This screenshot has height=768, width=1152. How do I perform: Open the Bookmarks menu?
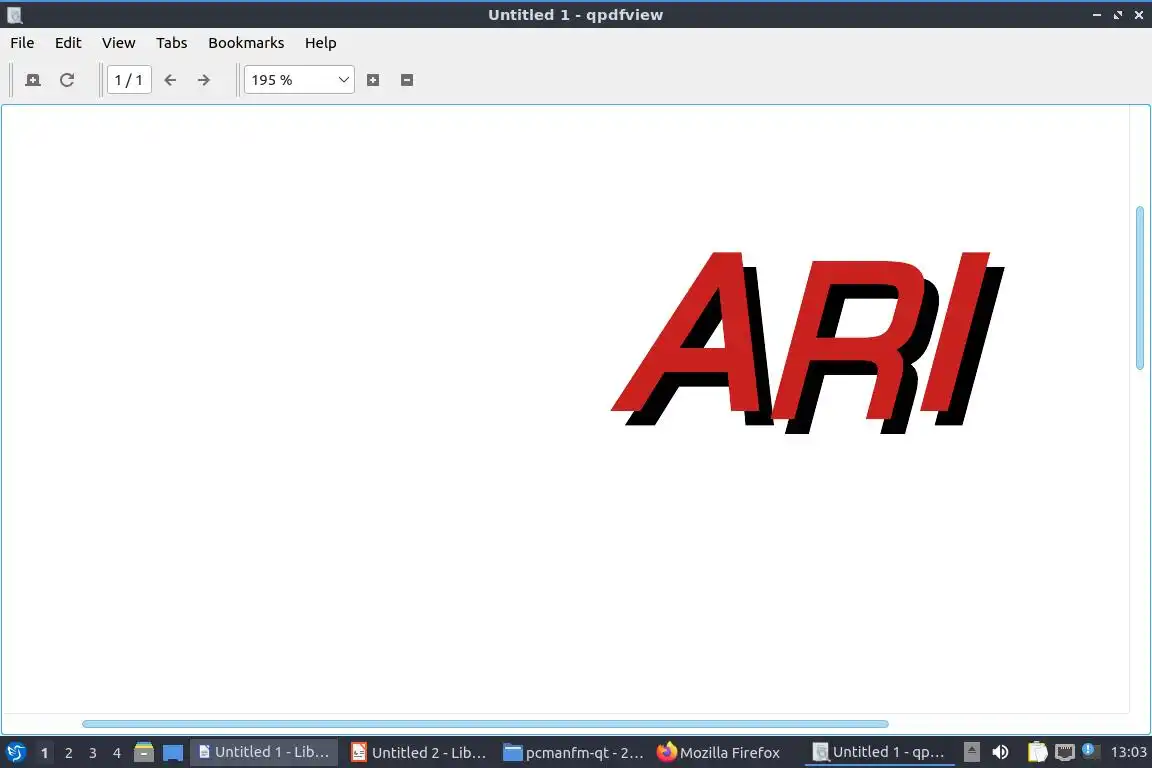(246, 43)
